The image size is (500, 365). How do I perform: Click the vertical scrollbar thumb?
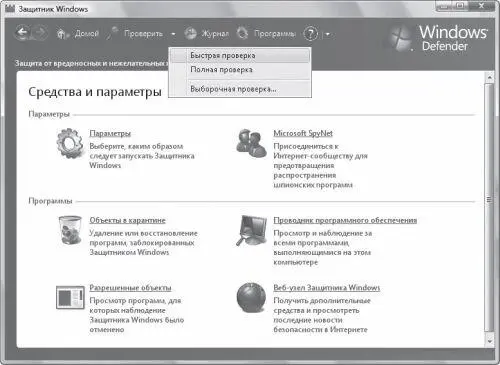[489, 207]
